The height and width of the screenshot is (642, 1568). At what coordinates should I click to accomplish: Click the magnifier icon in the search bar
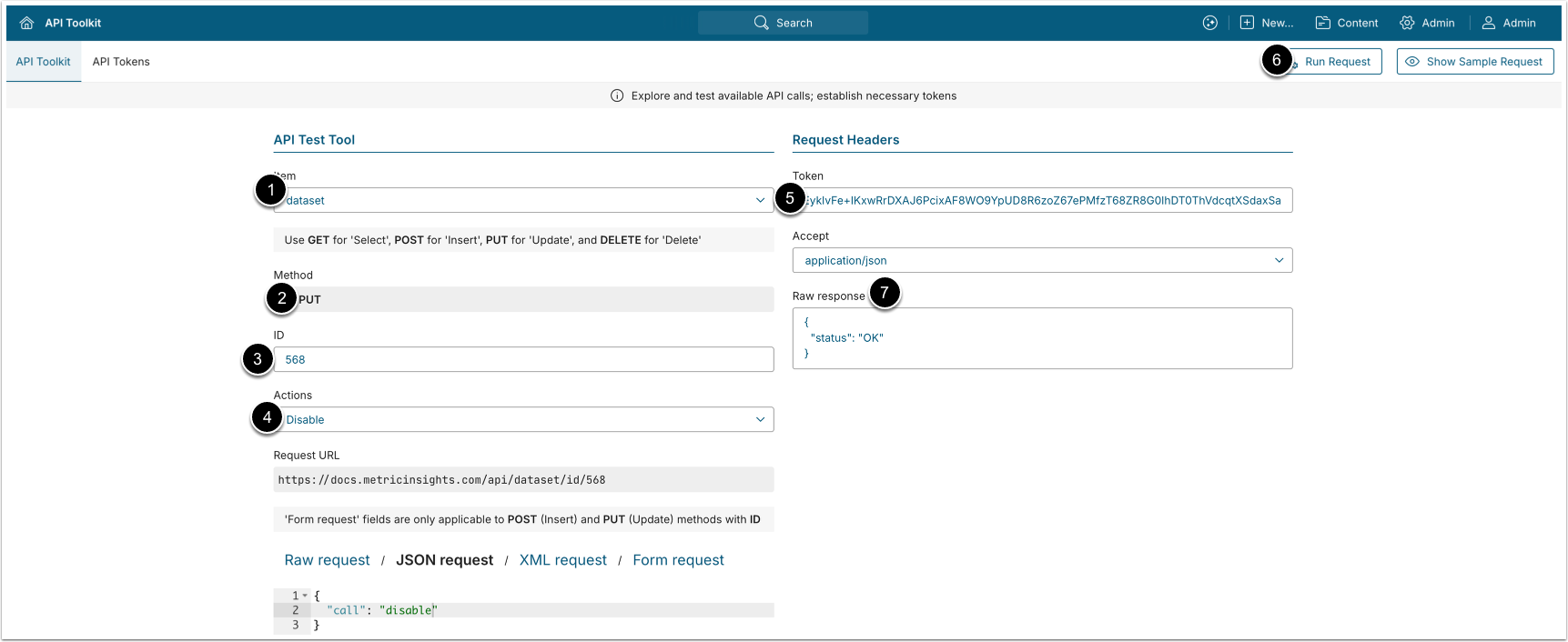coord(762,23)
